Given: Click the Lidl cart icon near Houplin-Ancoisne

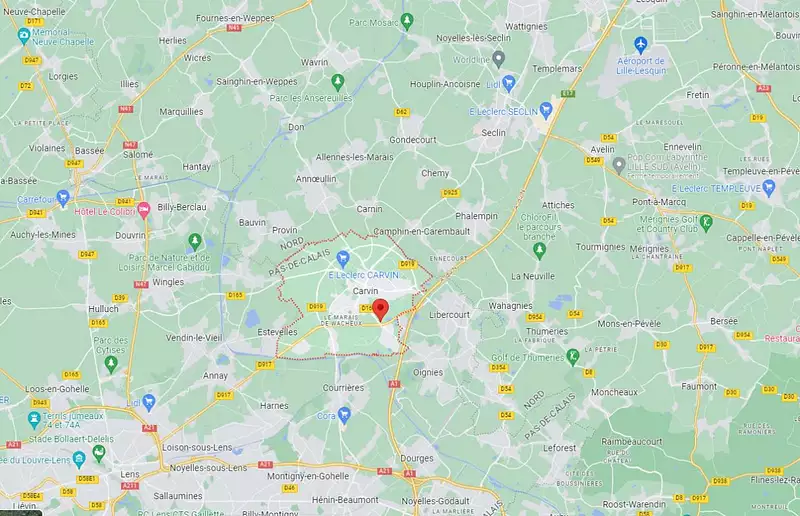Looking at the screenshot, I should point(509,83).
